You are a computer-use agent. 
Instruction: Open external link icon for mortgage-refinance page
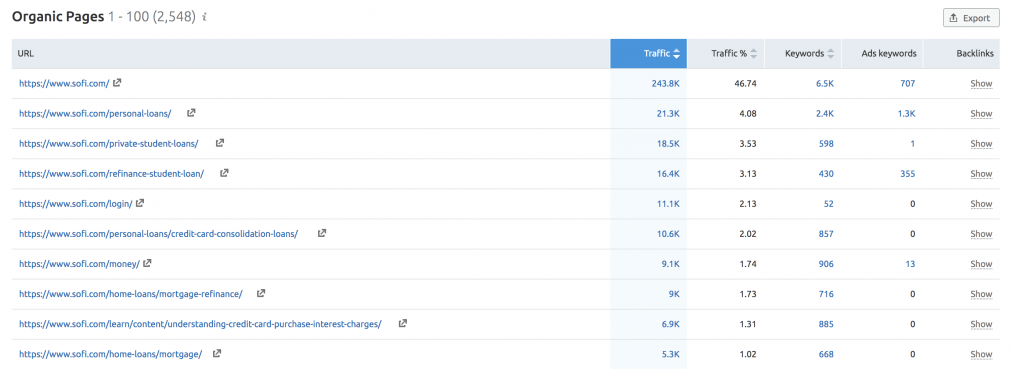[x=261, y=293]
